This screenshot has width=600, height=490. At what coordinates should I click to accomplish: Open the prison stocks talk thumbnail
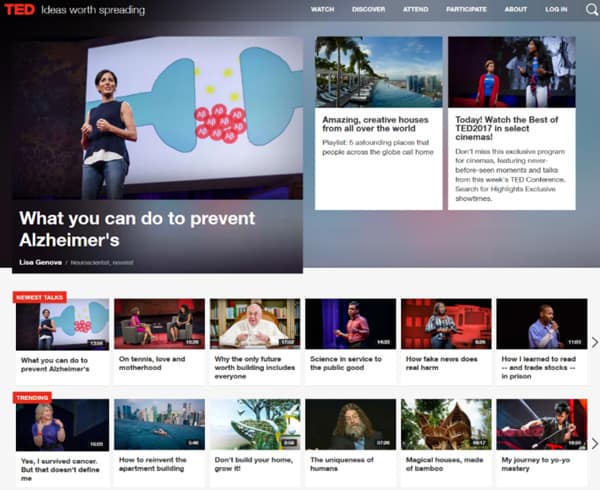[542, 324]
